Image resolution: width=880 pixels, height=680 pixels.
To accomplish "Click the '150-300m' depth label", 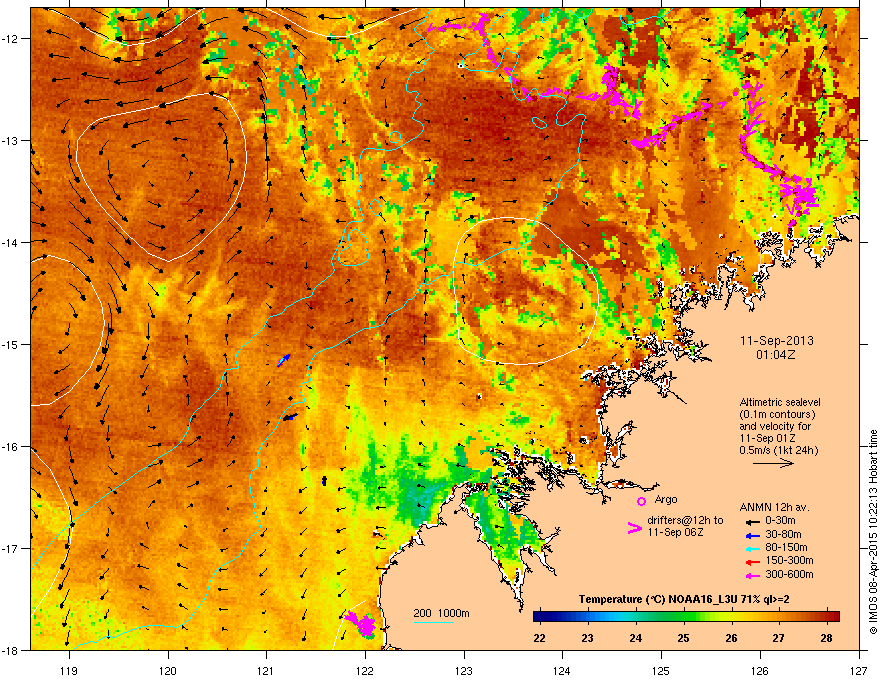I will (x=789, y=560).
